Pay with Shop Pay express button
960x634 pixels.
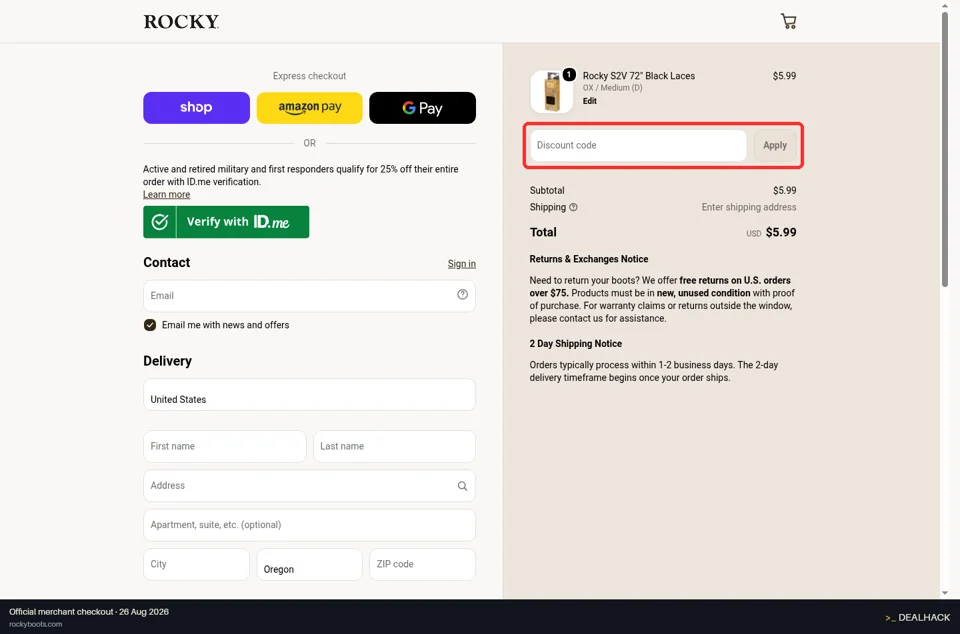tap(197, 108)
